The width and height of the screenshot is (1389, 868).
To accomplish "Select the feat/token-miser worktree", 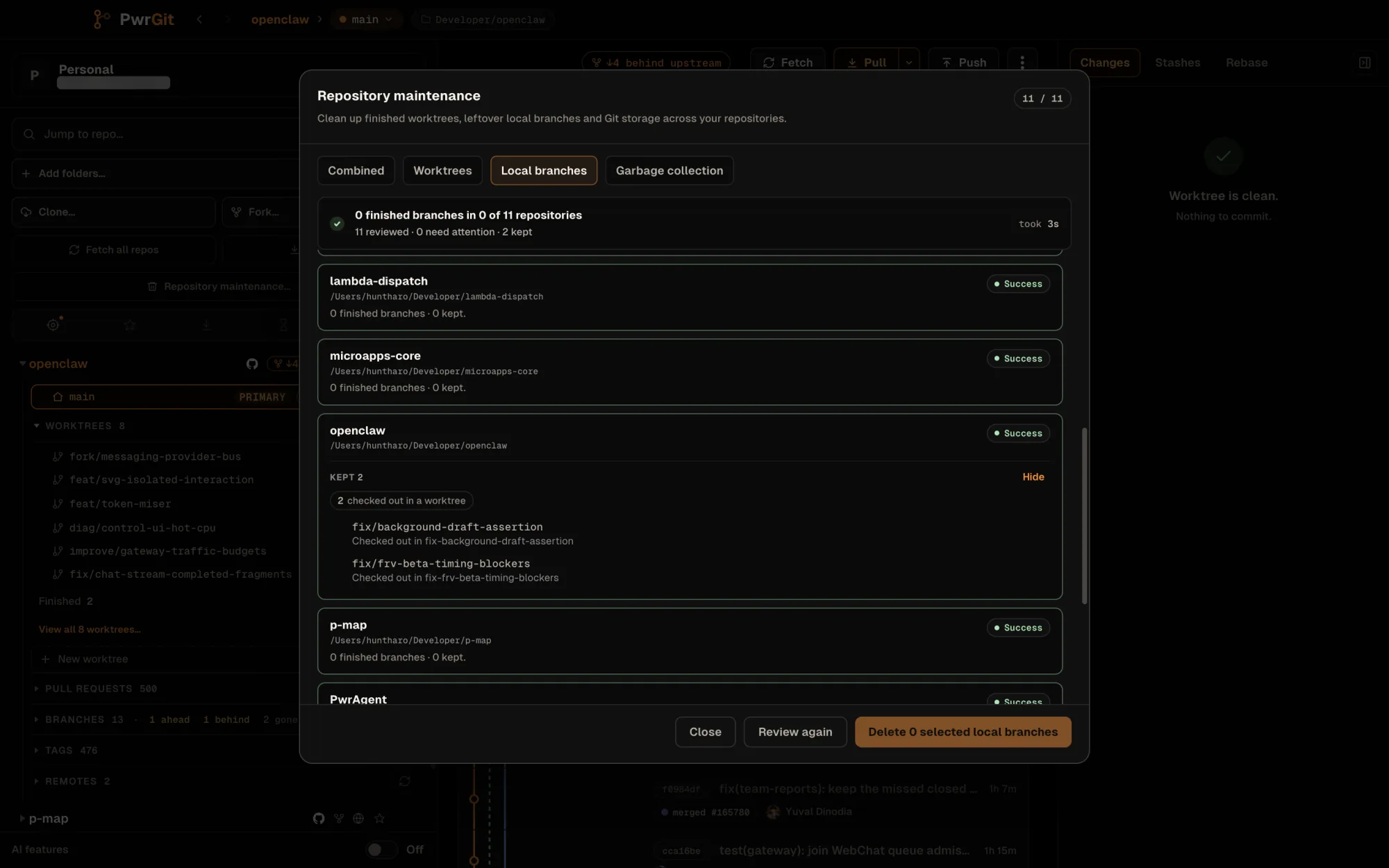I will pos(120,504).
